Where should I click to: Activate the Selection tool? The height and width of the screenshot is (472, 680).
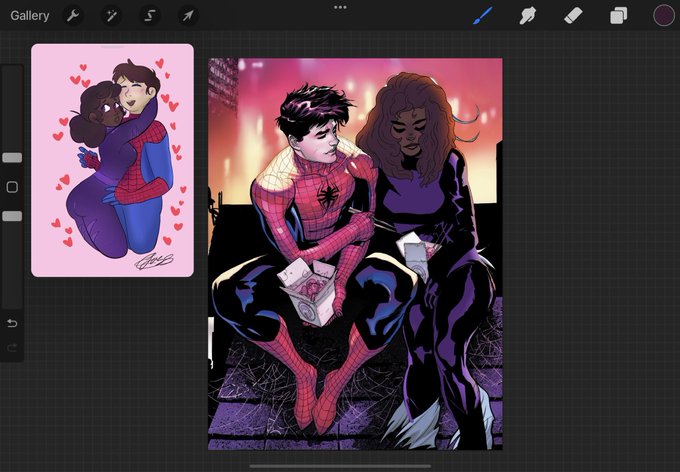(x=149, y=16)
